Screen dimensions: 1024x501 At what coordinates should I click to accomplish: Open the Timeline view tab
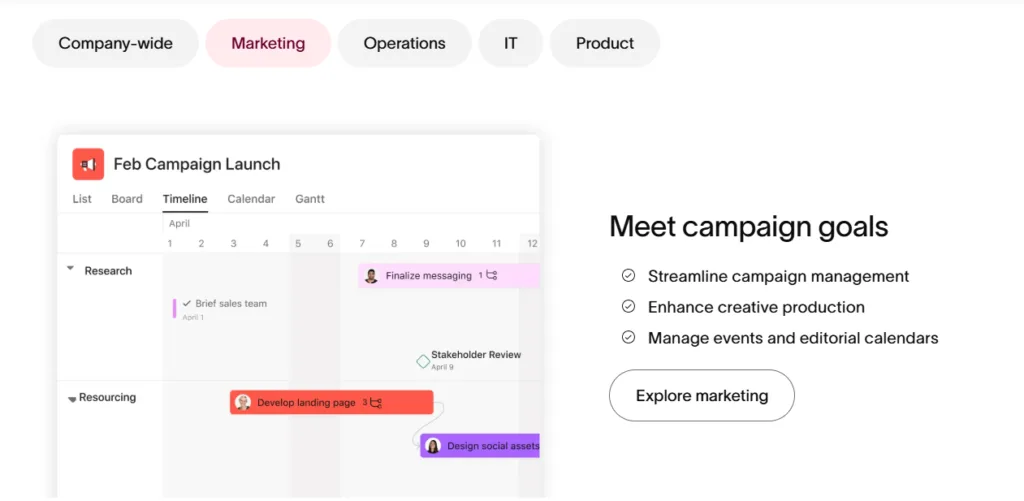(x=185, y=199)
